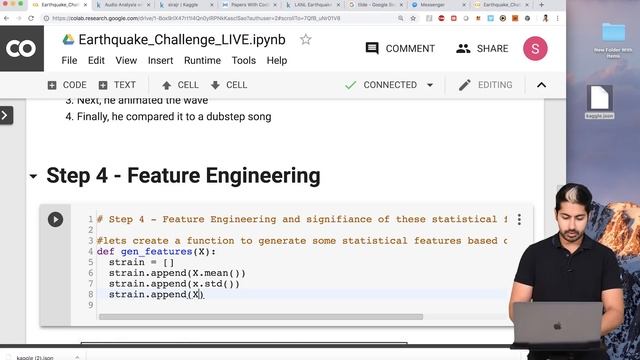Open the Insert menu
The image size is (640, 360).
click(x=160, y=60)
